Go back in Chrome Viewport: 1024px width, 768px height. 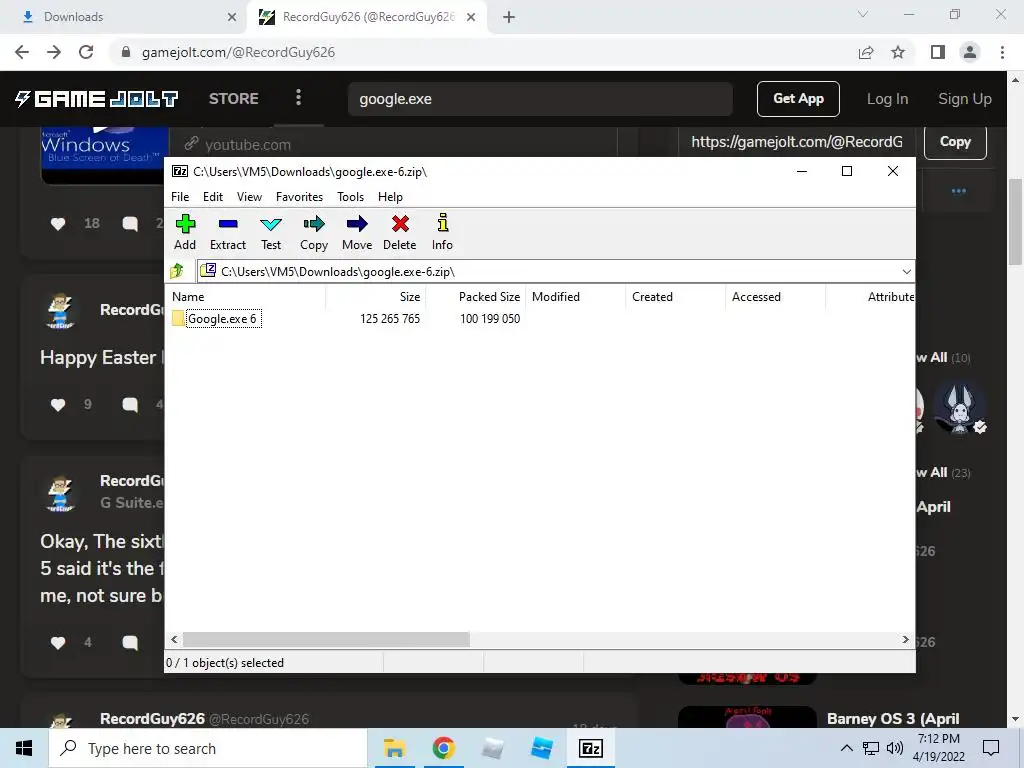22,52
